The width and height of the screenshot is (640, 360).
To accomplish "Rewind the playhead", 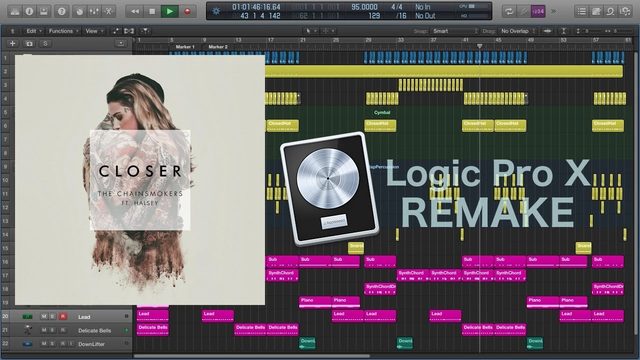I will [135, 11].
